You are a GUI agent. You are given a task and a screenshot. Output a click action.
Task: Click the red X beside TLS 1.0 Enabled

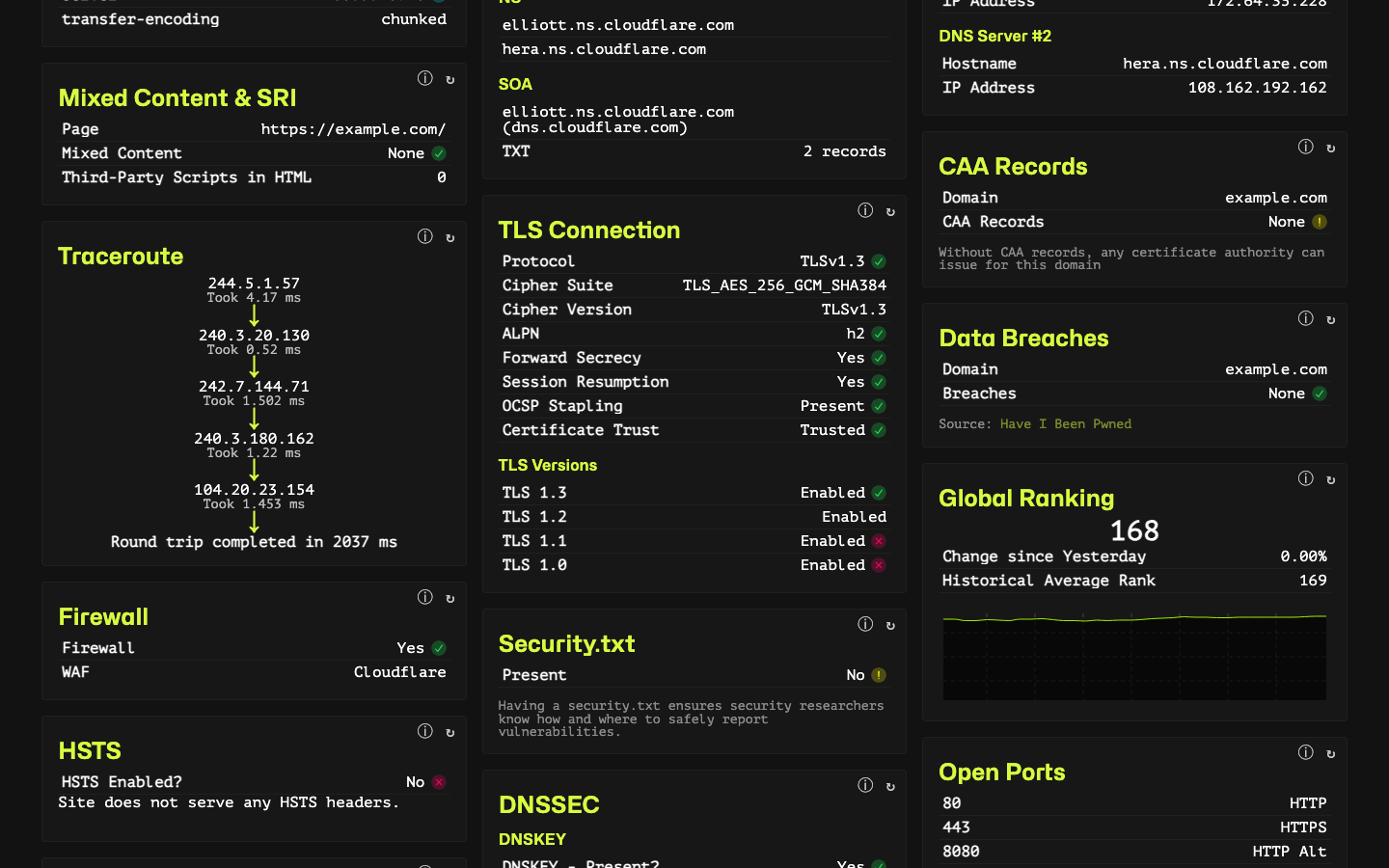[x=879, y=565]
